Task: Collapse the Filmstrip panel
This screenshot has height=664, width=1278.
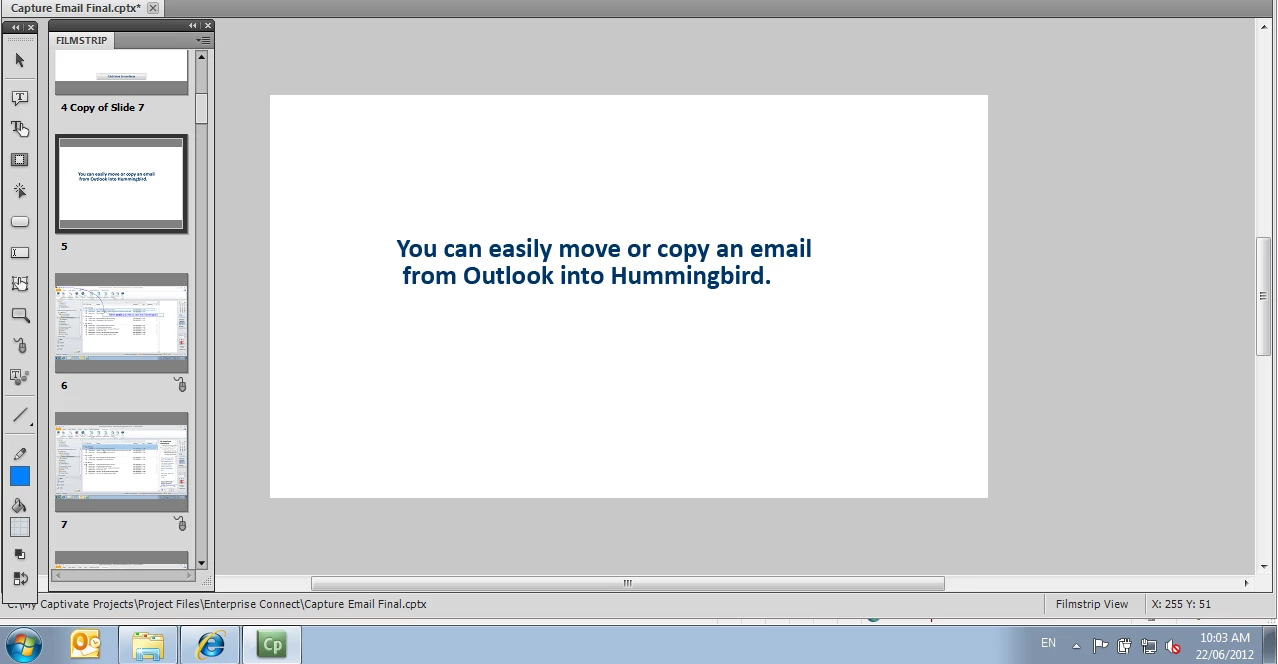Action: click(192, 26)
